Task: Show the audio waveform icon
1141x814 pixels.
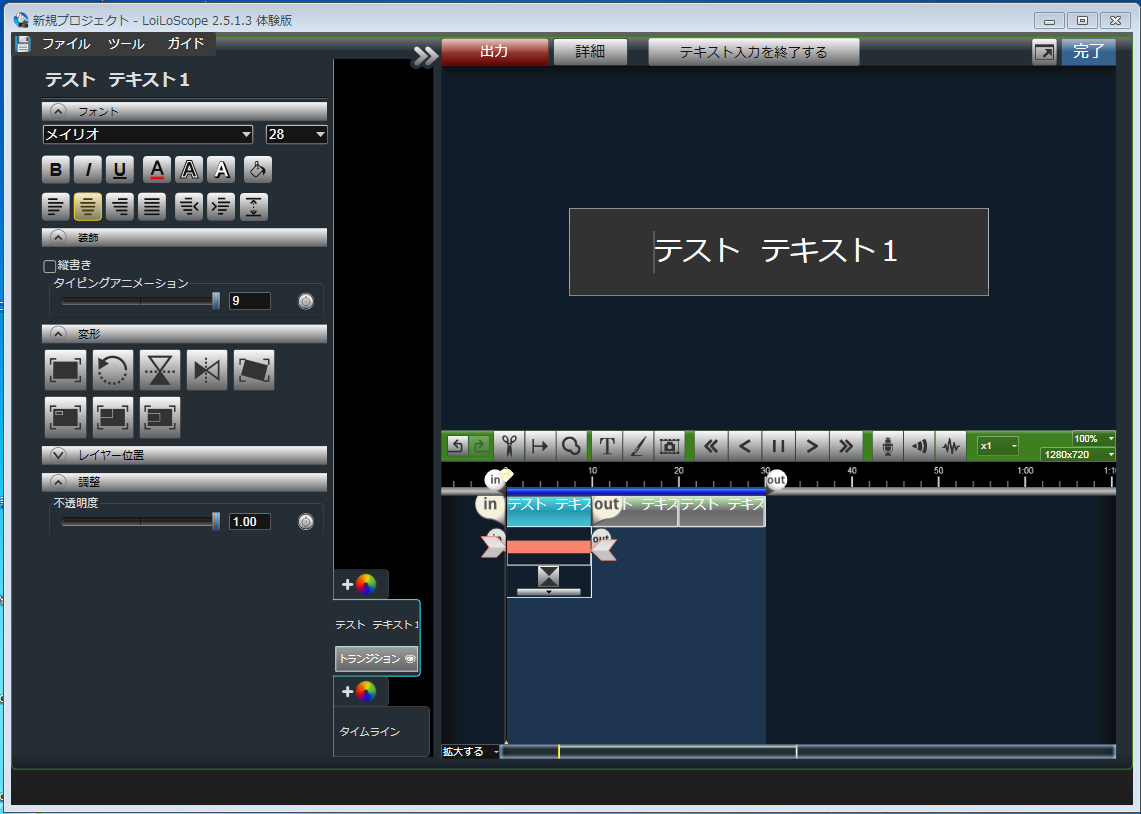Action: click(951, 446)
